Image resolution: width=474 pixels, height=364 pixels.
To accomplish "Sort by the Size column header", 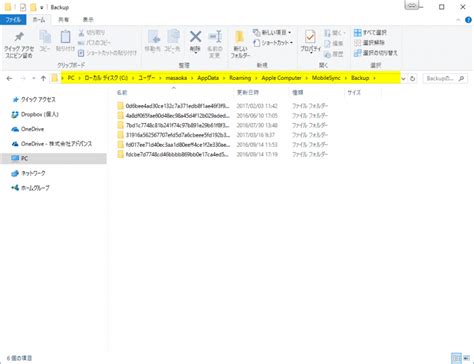I will pyautogui.click(x=354, y=92).
